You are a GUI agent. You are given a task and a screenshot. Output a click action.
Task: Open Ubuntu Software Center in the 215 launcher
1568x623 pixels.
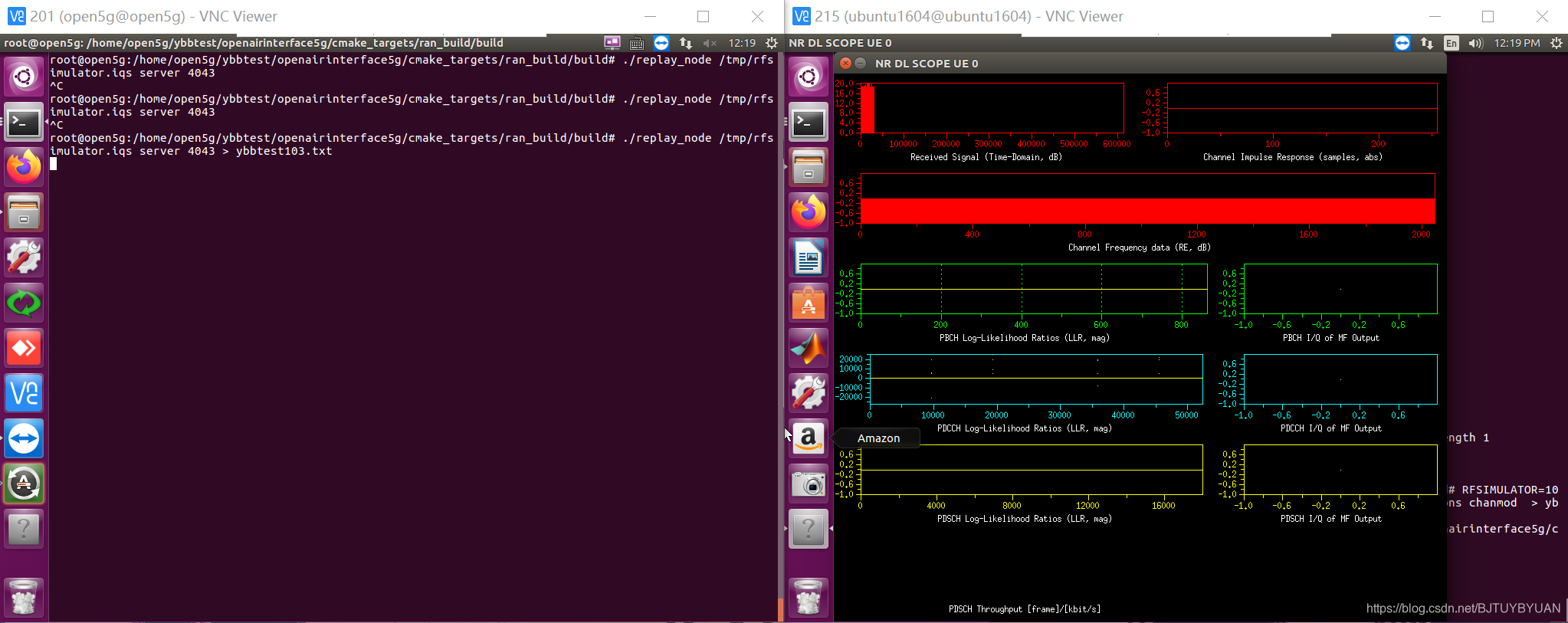click(809, 303)
